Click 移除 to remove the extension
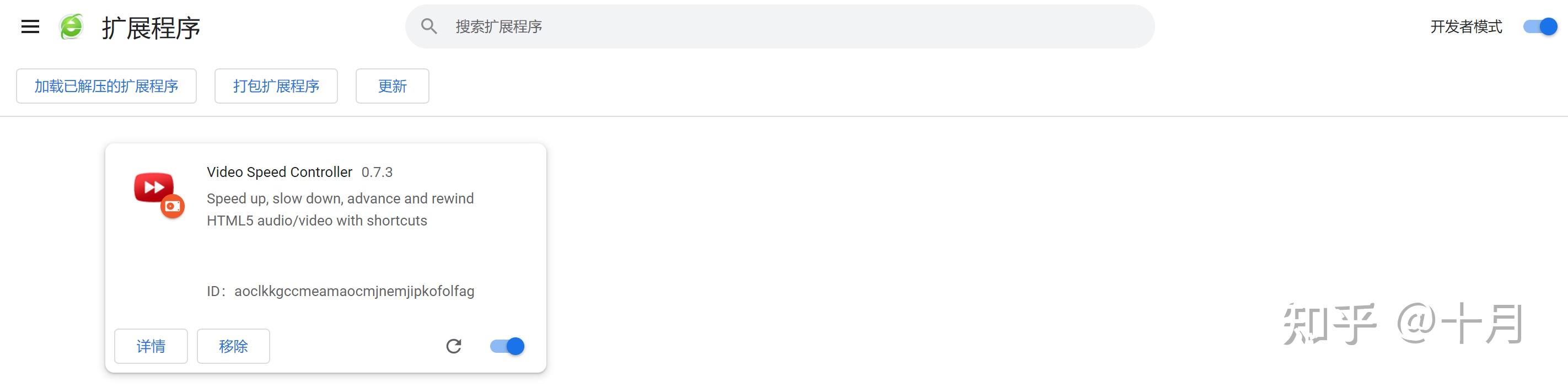Screen dimensions: 1568x387 (233, 346)
